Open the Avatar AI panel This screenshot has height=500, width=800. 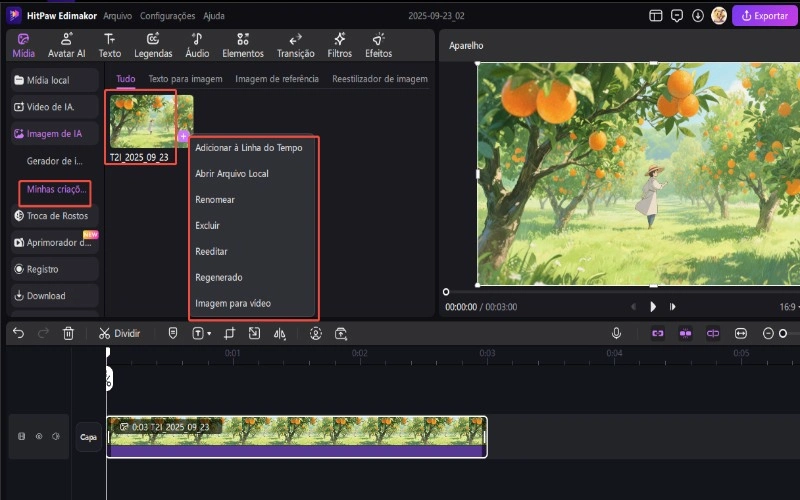tap(67, 45)
